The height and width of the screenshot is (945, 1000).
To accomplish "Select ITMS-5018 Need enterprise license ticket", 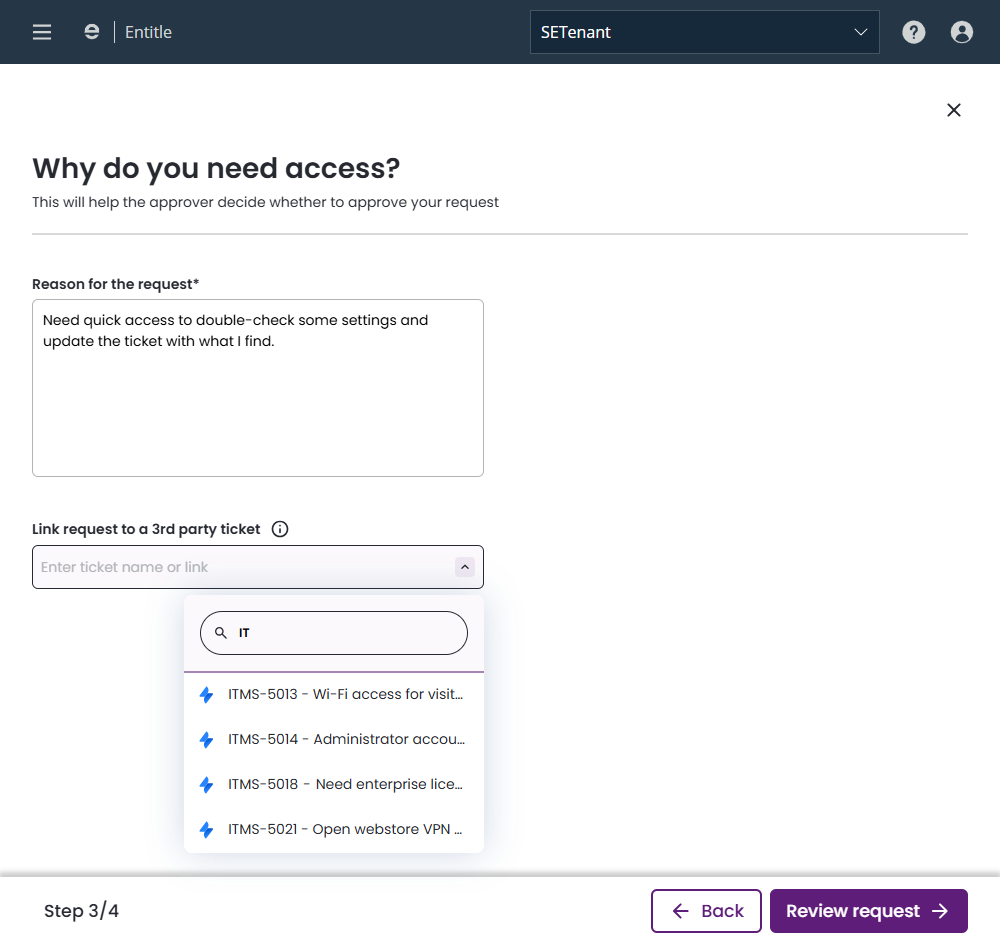I will point(334,784).
